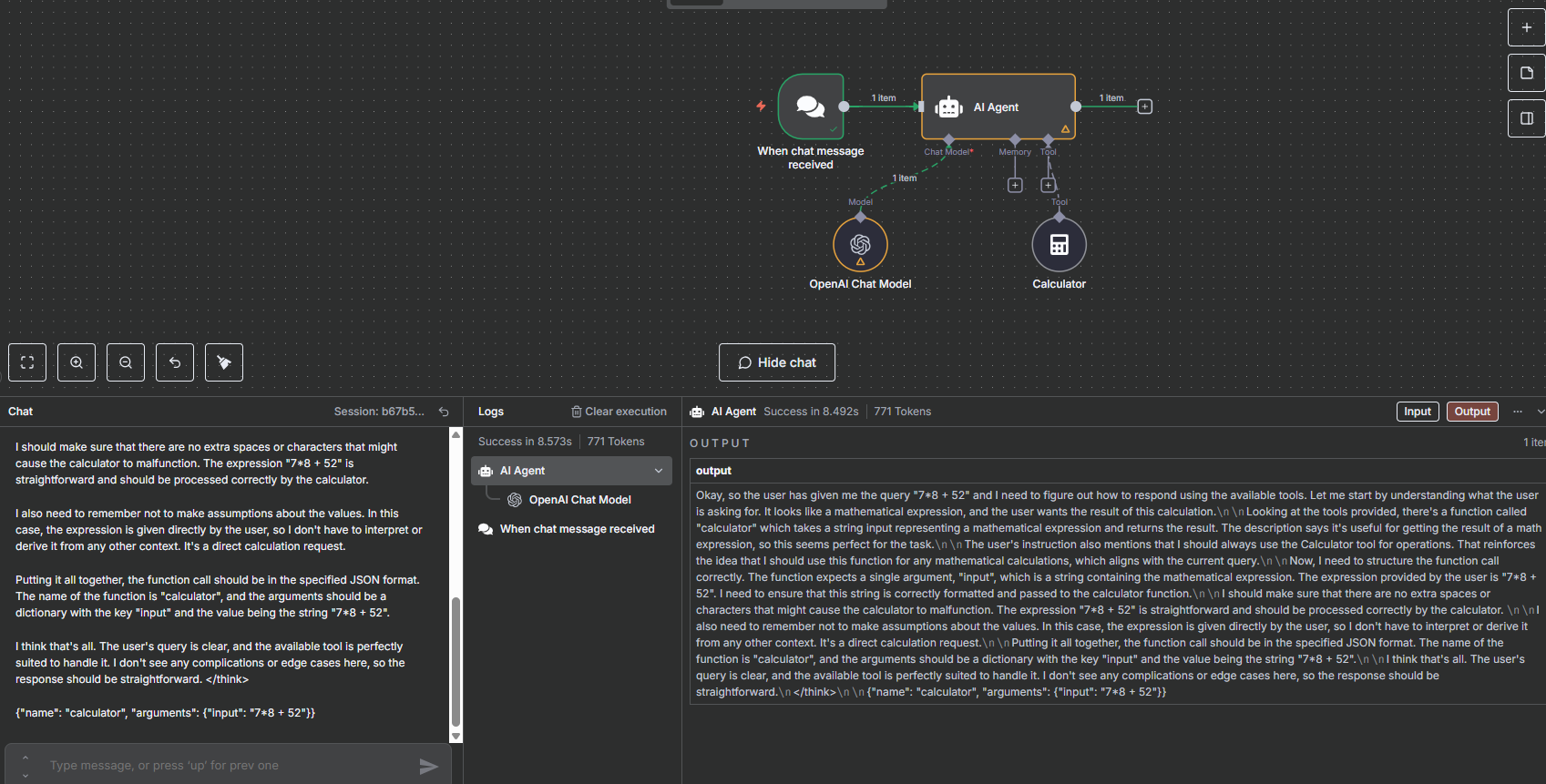This screenshot has height=784, width=1546.
Task: Open the log details ellipsis menu
Action: tap(1517, 412)
